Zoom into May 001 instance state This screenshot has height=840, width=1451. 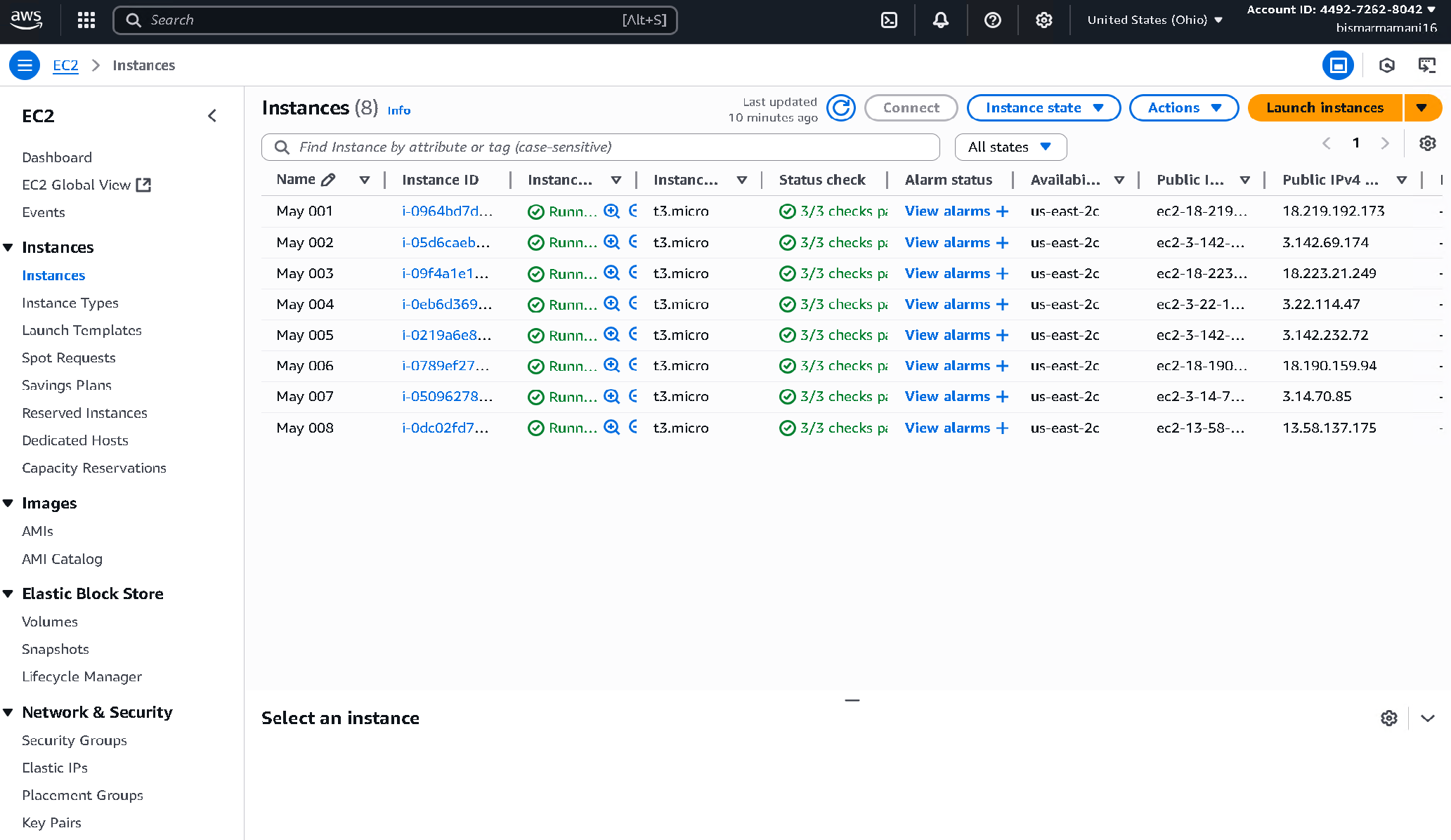(x=612, y=211)
